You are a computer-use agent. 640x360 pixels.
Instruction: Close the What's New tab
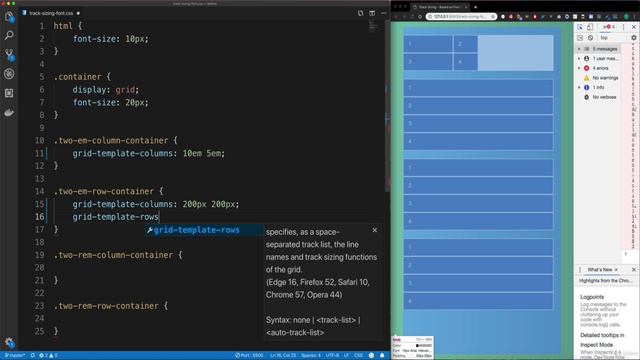(x=616, y=270)
